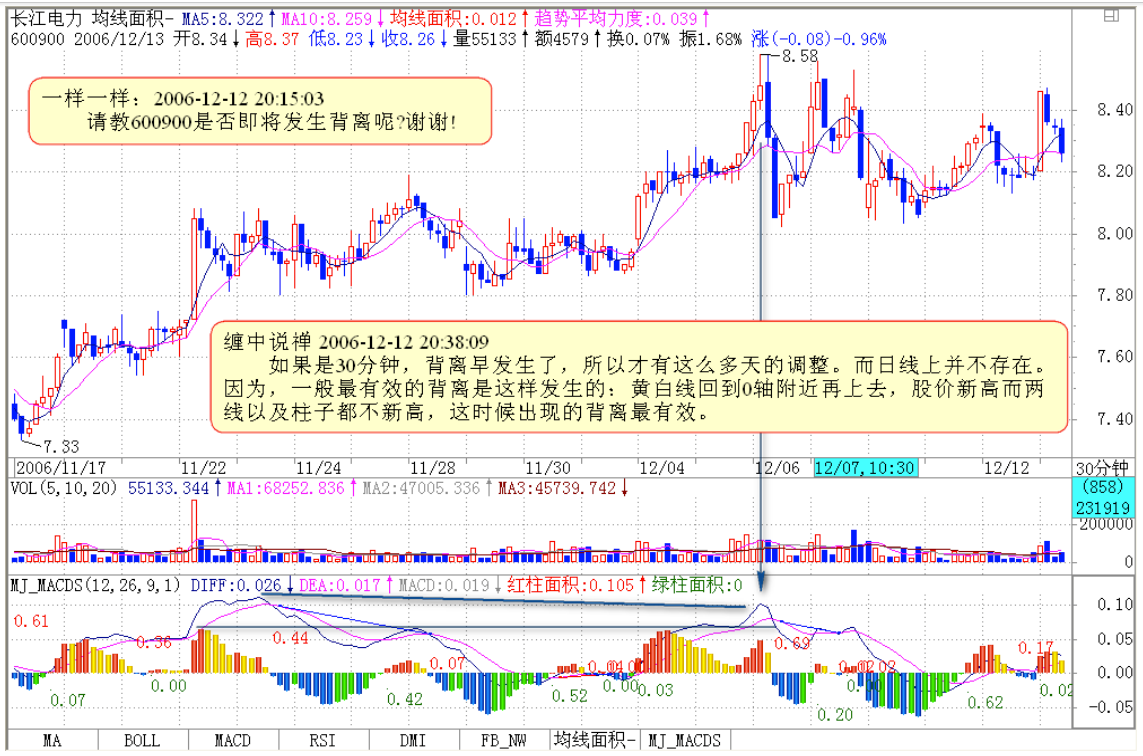Click the VOL(5,10,20) indicator label
Screen dimensions: 1143x756
pyautogui.click(x=64, y=488)
